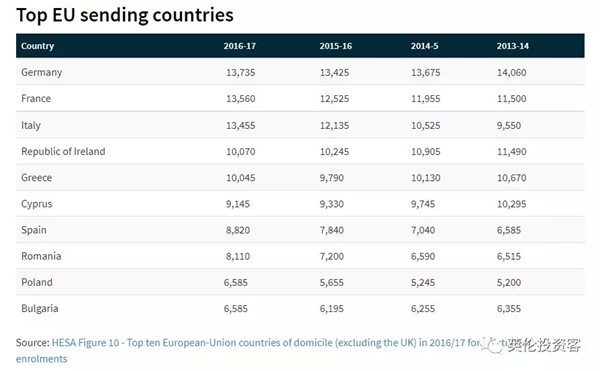This screenshot has height=371, width=600.
Task: Click the 2013-14 column header
Action: pyautogui.click(x=512, y=46)
